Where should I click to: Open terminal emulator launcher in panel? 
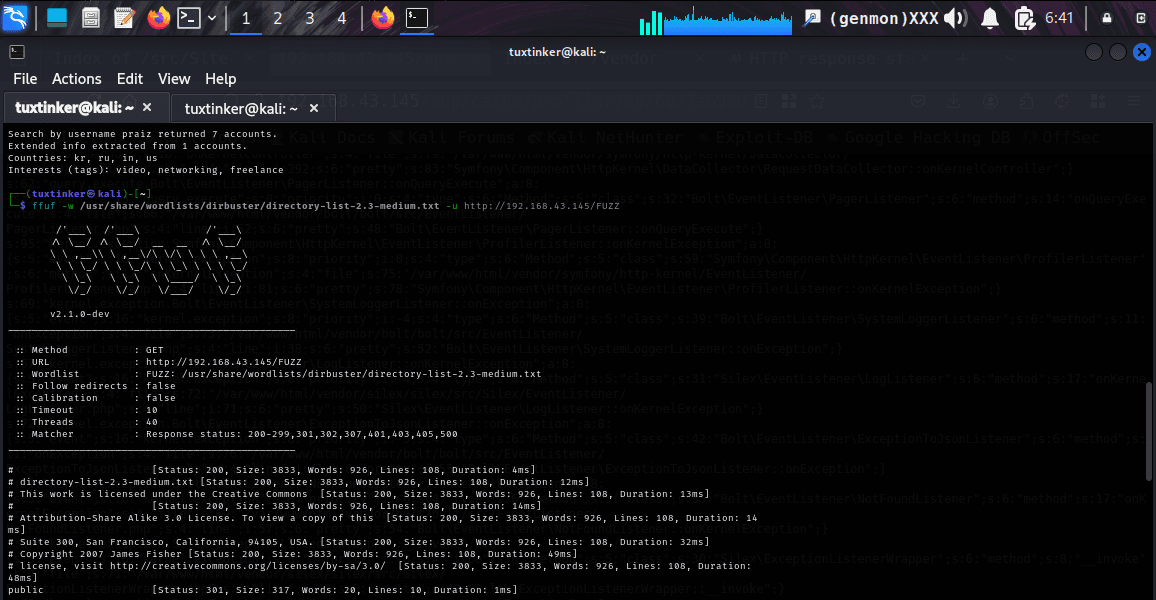188,17
